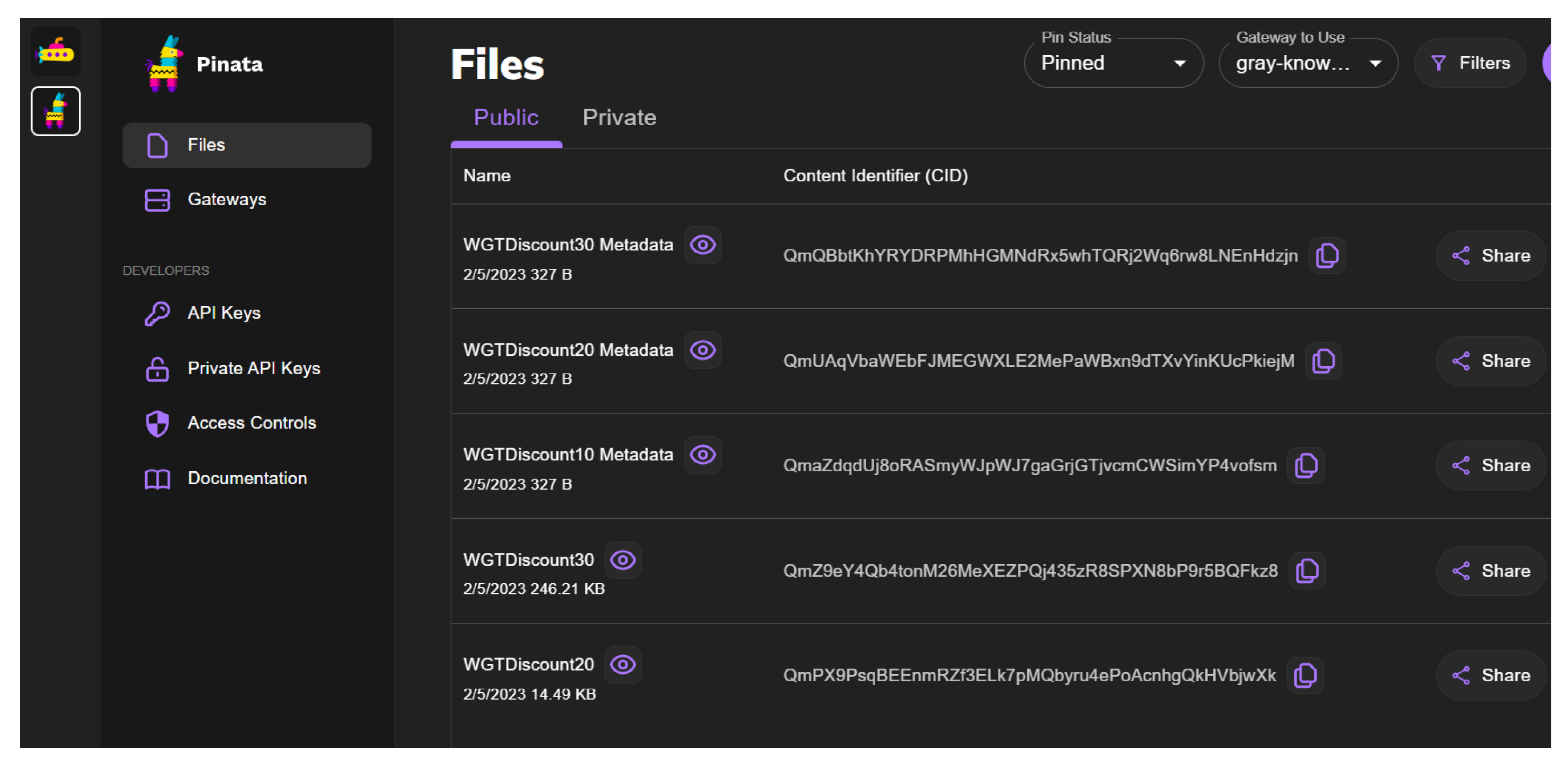Copy the CID of WGTDiscount30 file
Viewport: 1568px width, 766px height.
(x=1307, y=571)
